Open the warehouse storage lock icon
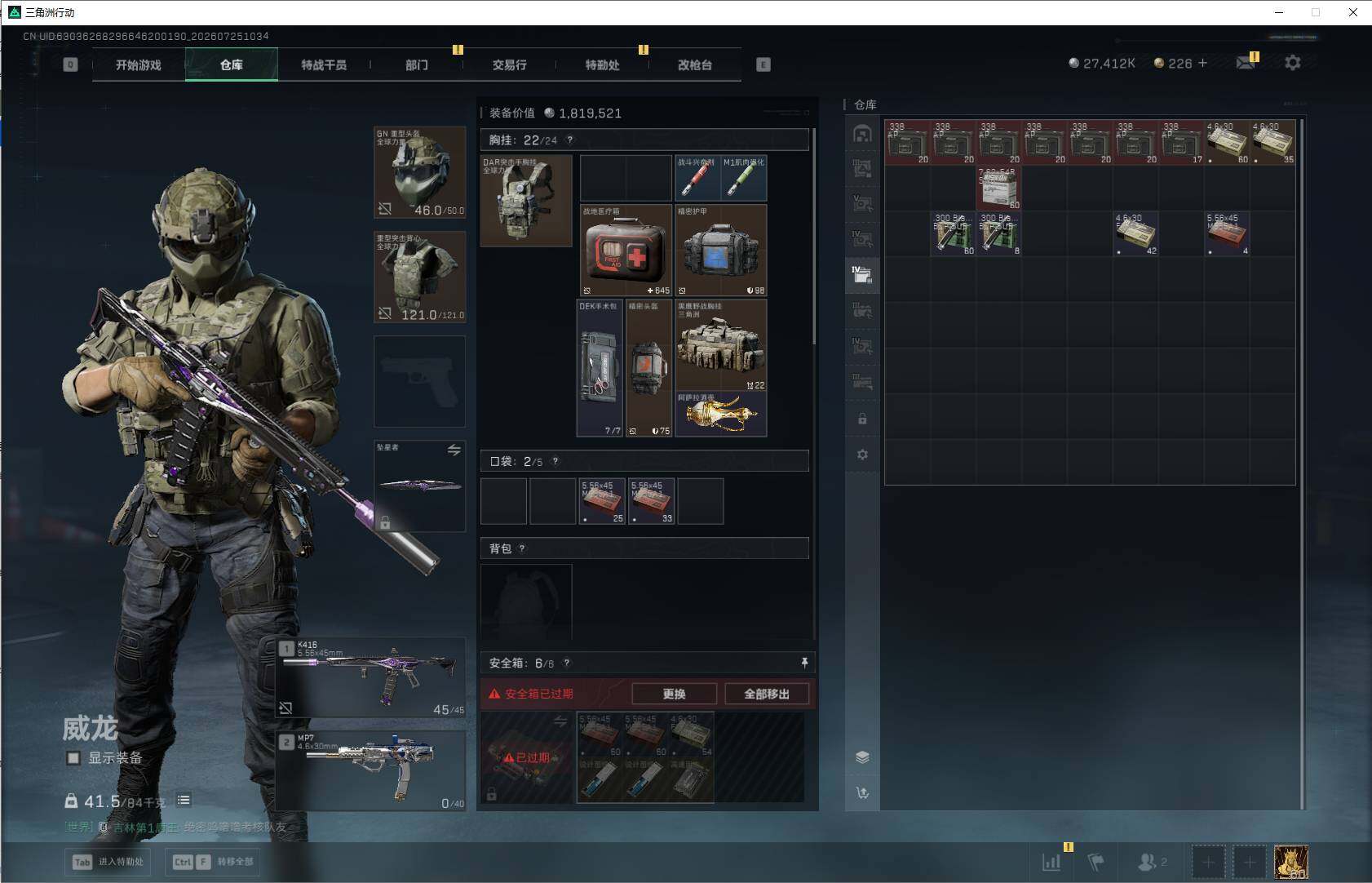Screen dimensions: 1372x883 [x=862, y=419]
